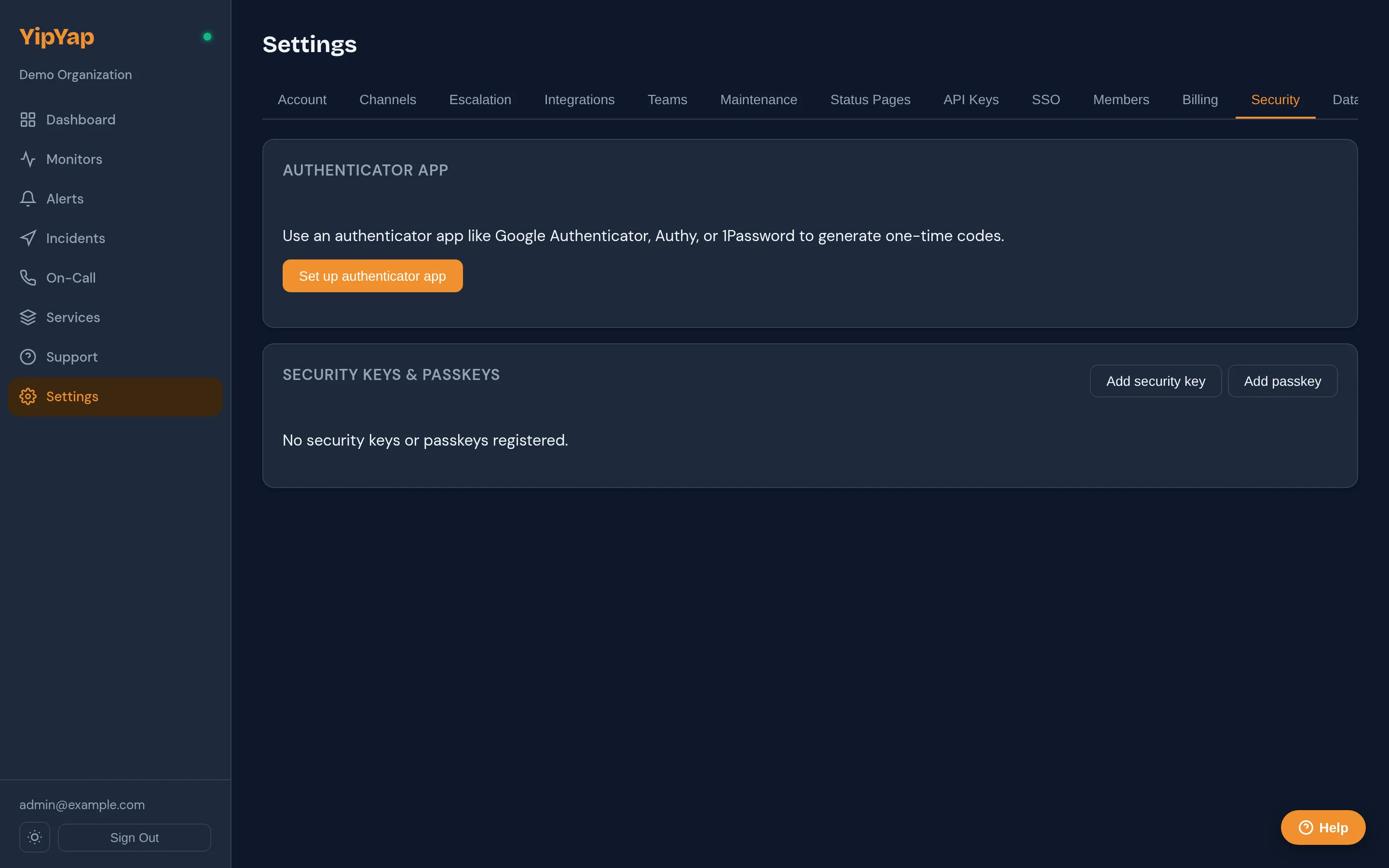Viewport: 1389px width, 868px height.
Task: Switch to the Billing tab
Action: tap(1200, 99)
